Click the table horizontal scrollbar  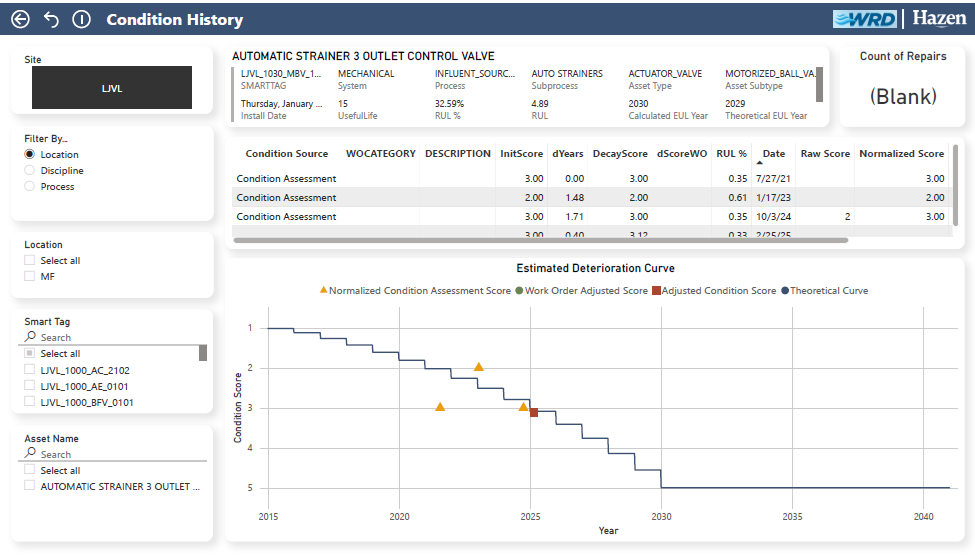(540, 240)
